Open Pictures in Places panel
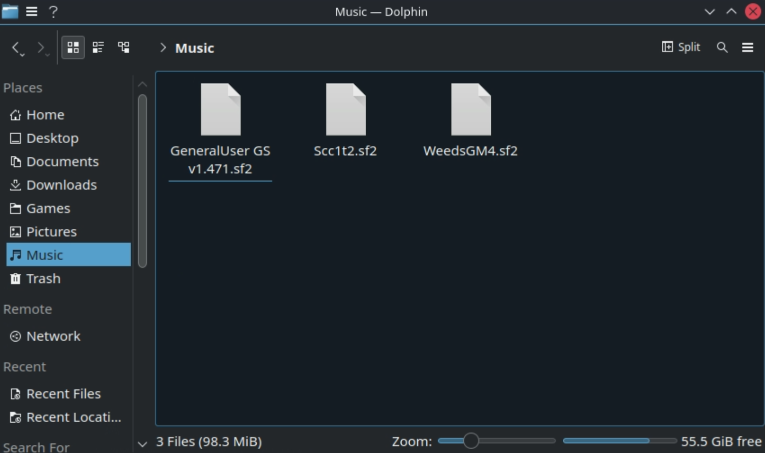Image resolution: width=765 pixels, height=453 pixels. [x=68, y=232]
